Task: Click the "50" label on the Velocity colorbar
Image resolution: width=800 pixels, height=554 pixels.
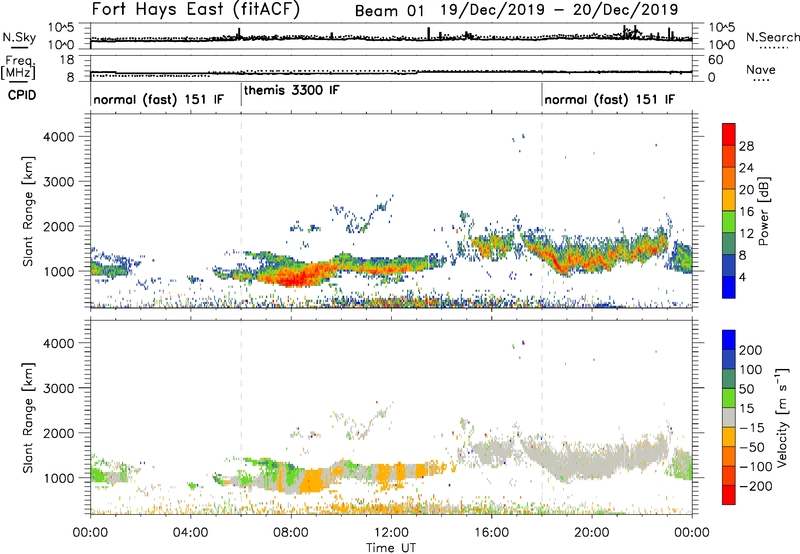Action: coord(746,389)
